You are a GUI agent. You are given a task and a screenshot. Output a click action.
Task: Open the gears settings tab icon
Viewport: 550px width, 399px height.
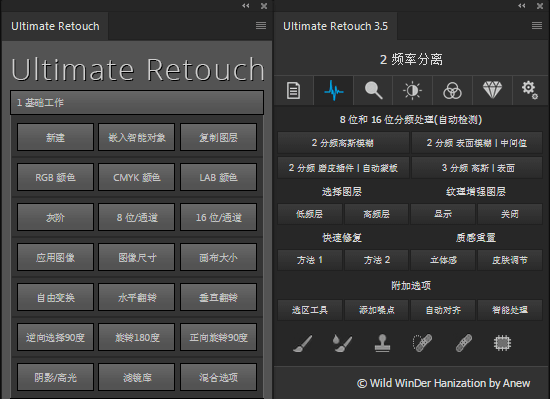(530, 90)
